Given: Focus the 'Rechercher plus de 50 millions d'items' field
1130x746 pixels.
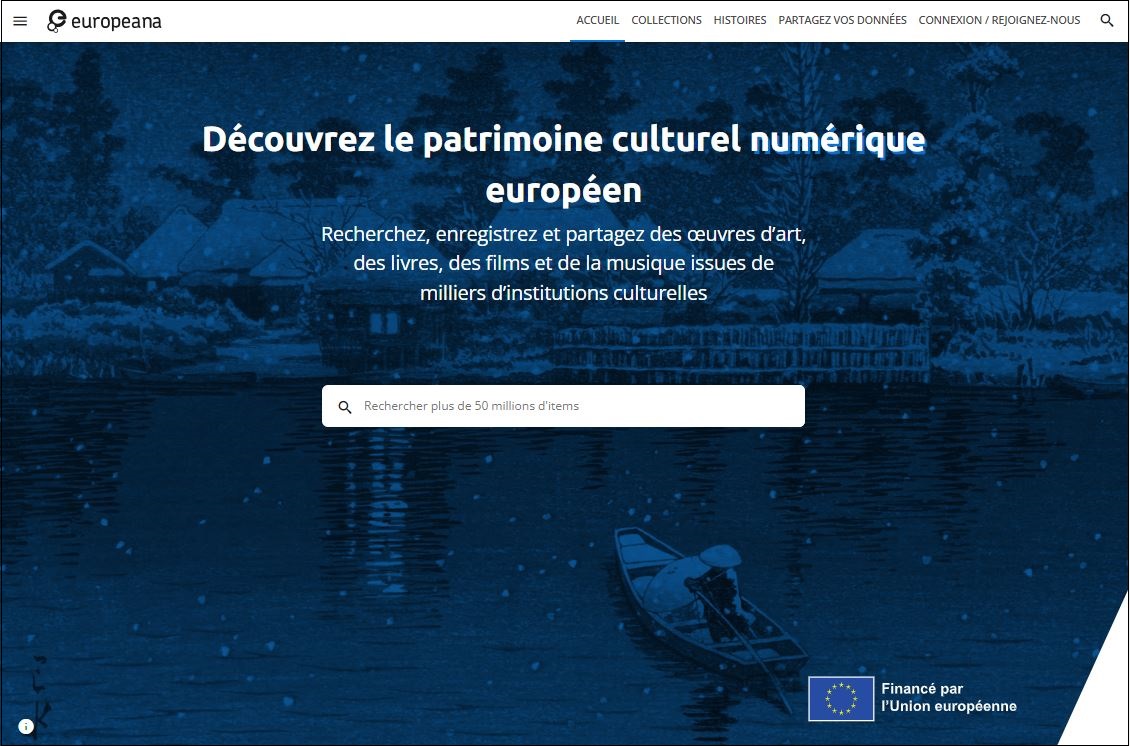Looking at the screenshot, I should (x=575, y=407).
